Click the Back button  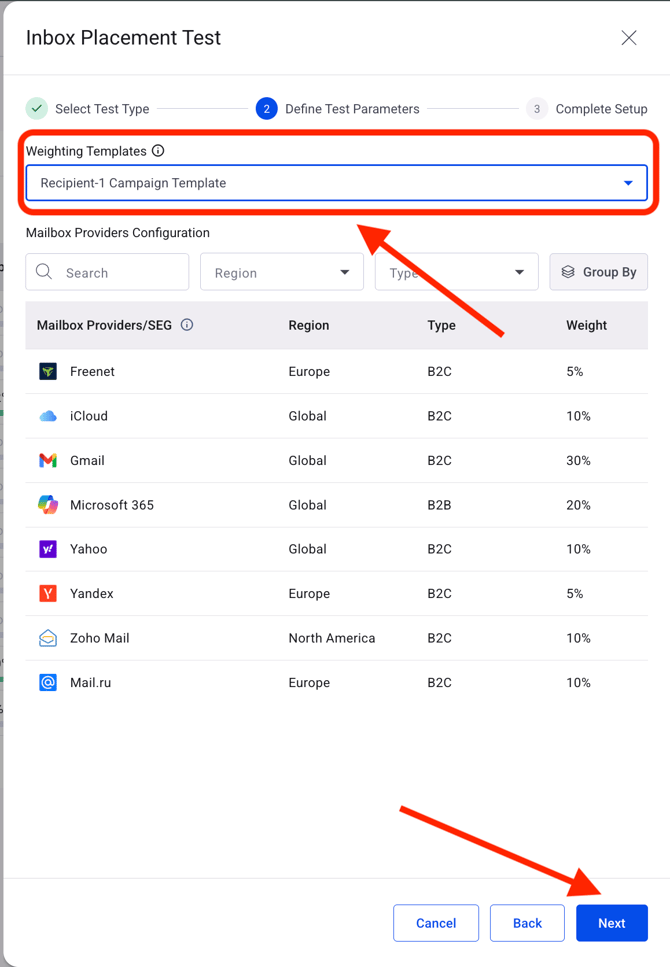coord(527,923)
